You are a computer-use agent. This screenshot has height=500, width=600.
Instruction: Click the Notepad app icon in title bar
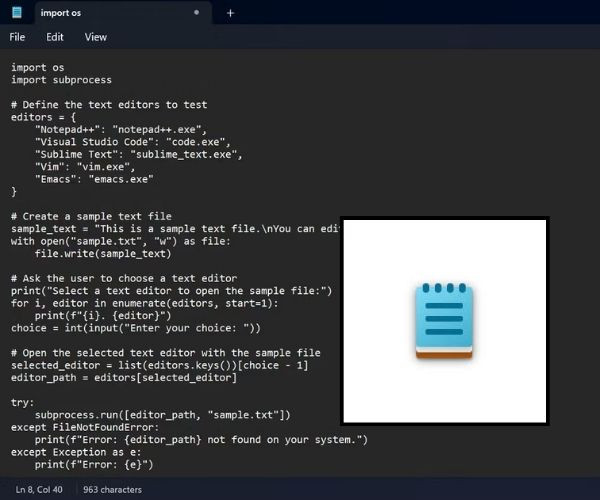[17, 13]
